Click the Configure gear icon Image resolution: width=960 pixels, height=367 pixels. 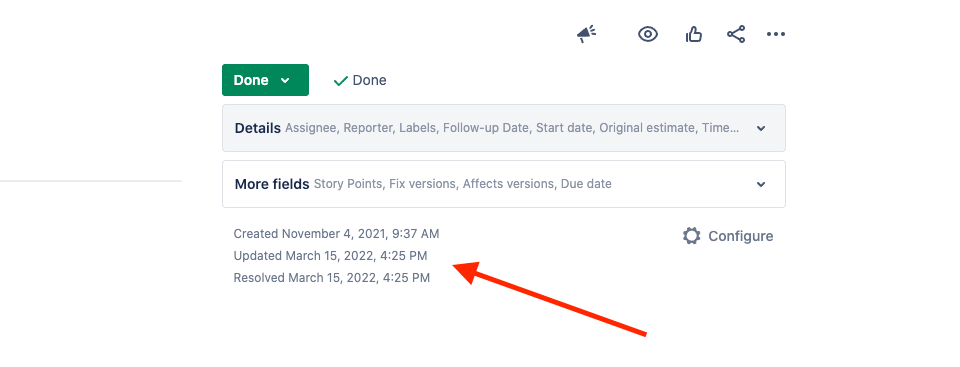tap(691, 236)
